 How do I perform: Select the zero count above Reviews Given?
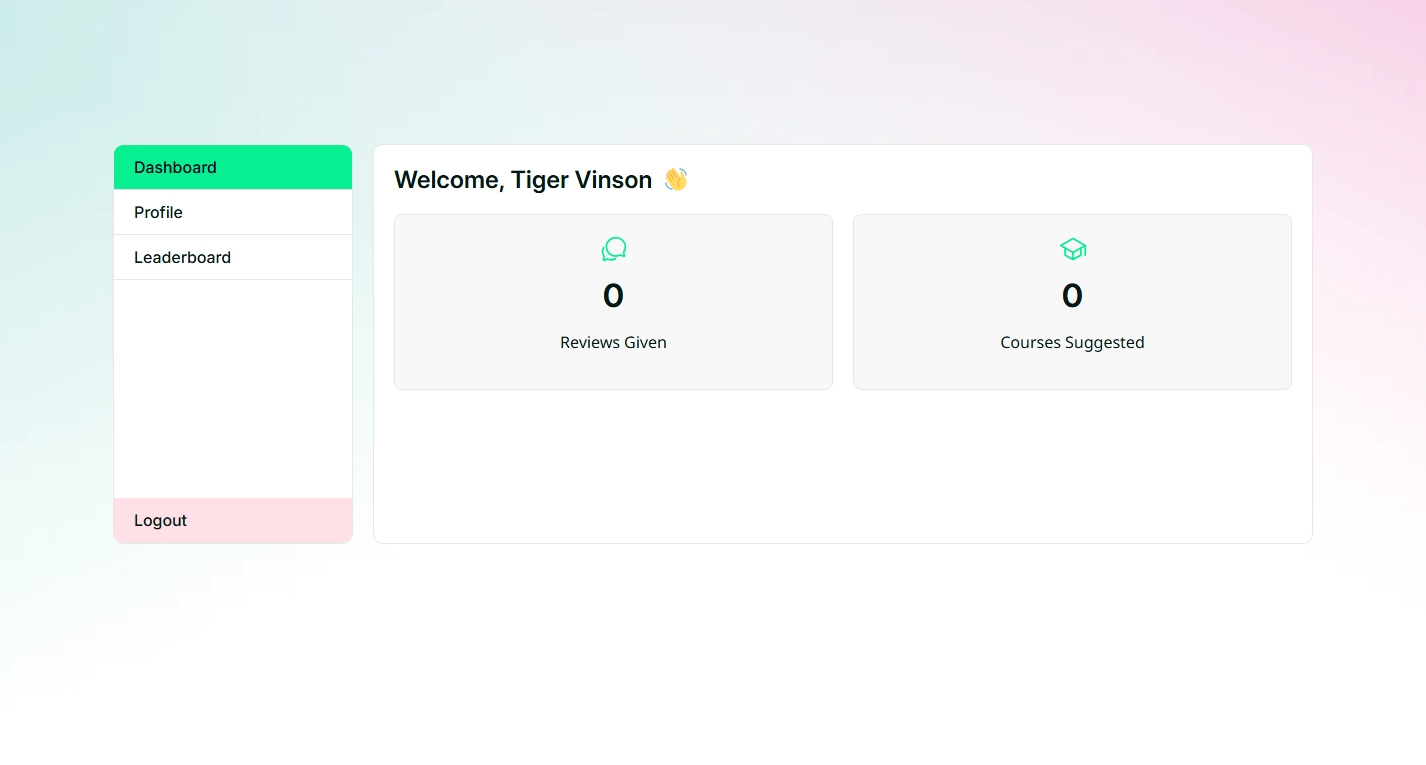(613, 296)
